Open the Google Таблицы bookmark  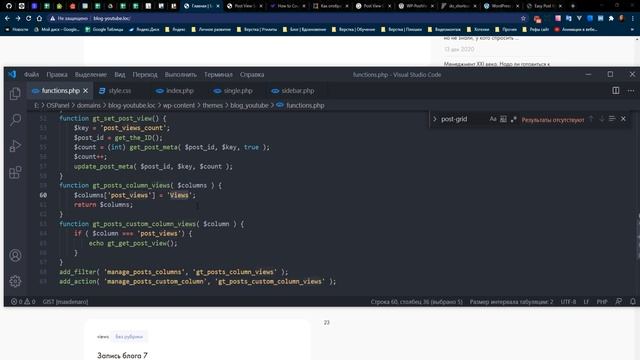[x=104, y=29]
